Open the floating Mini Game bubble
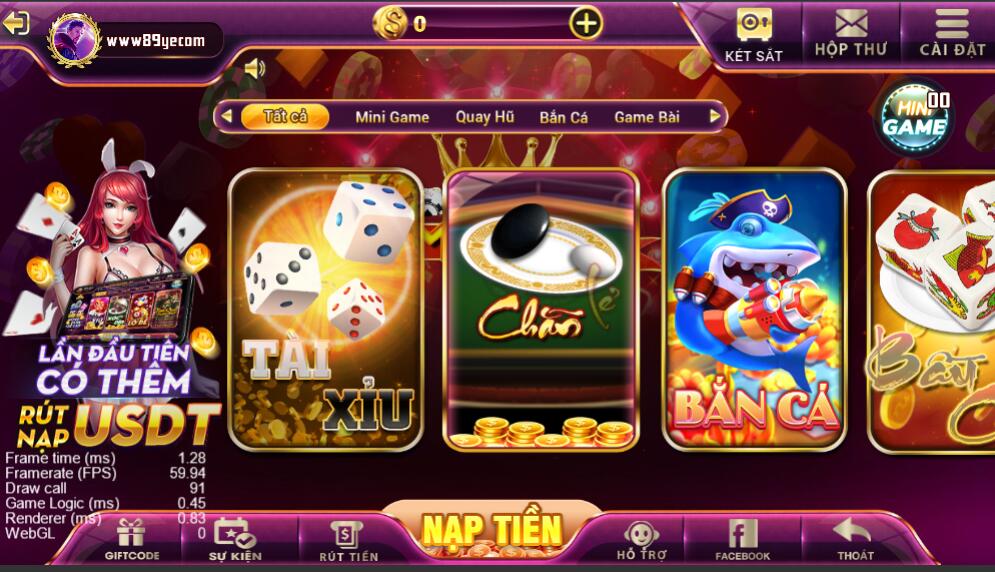The image size is (995, 572). pos(915,117)
